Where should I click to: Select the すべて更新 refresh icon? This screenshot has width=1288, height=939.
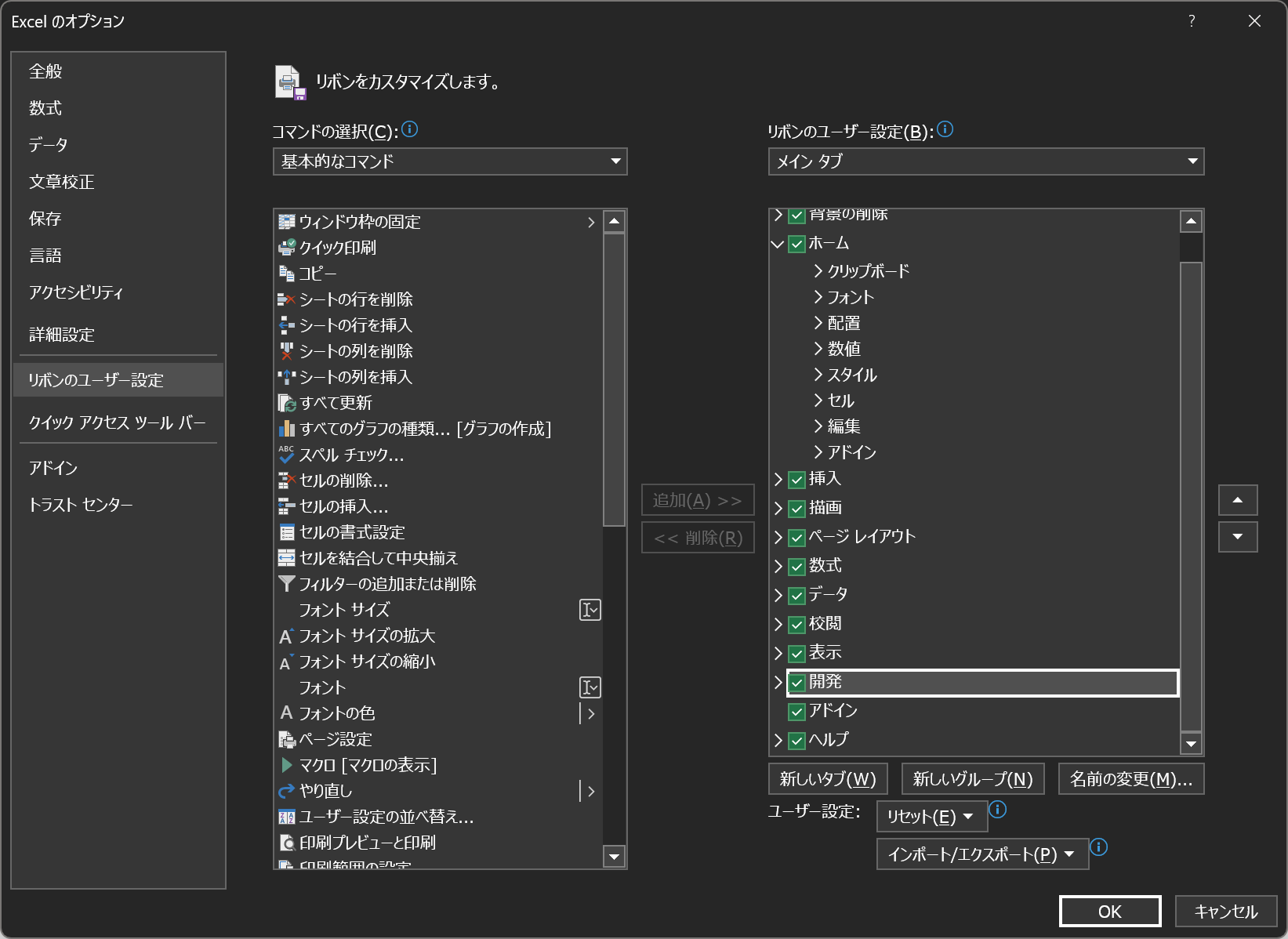[x=287, y=403]
